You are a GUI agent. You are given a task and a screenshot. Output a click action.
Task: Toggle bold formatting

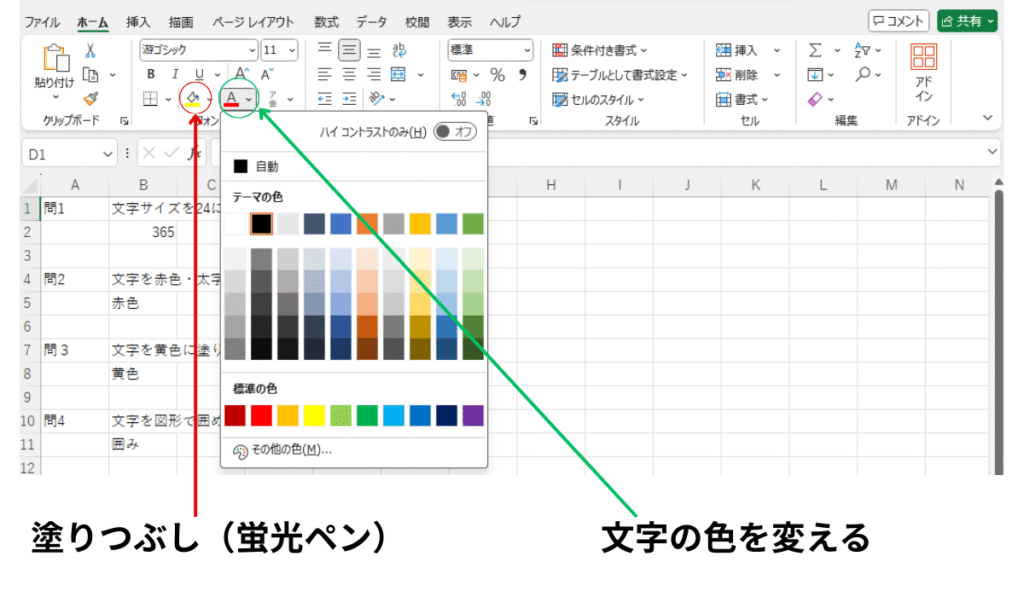pos(151,74)
